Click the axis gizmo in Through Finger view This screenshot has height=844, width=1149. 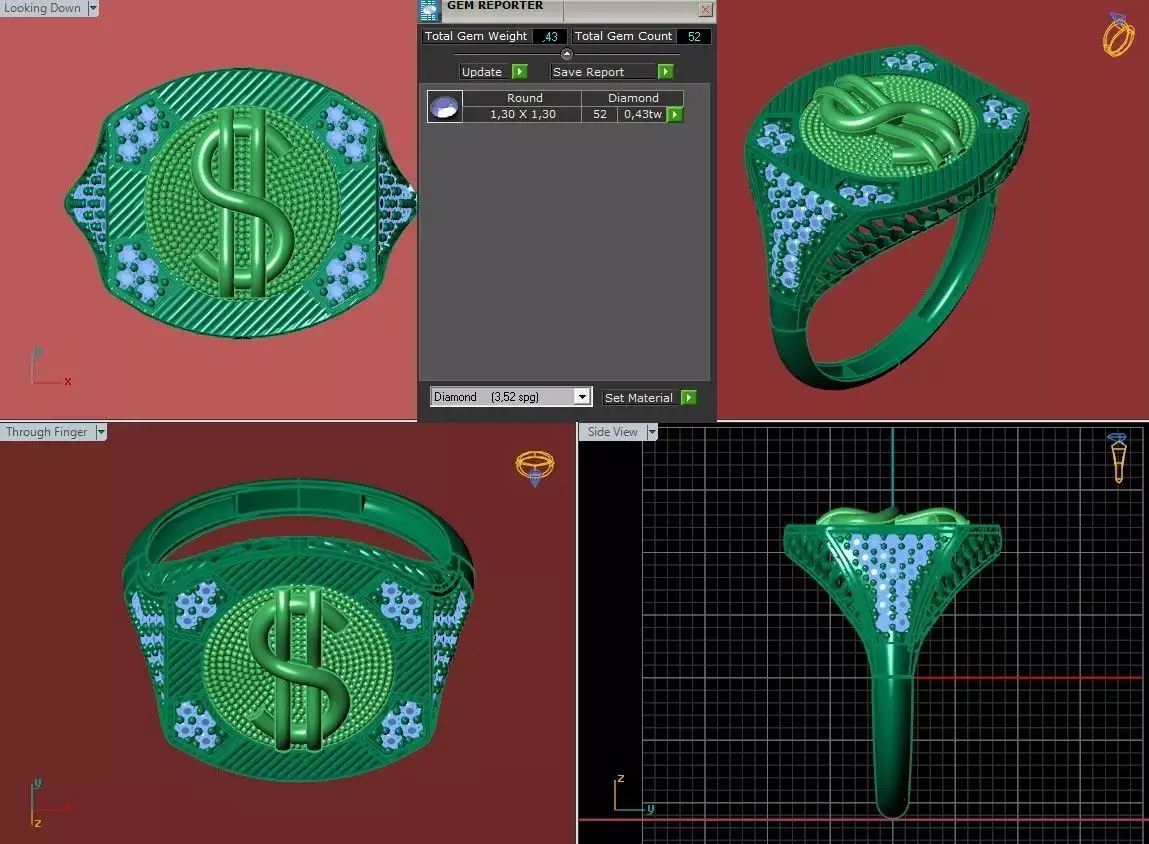tap(51, 803)
